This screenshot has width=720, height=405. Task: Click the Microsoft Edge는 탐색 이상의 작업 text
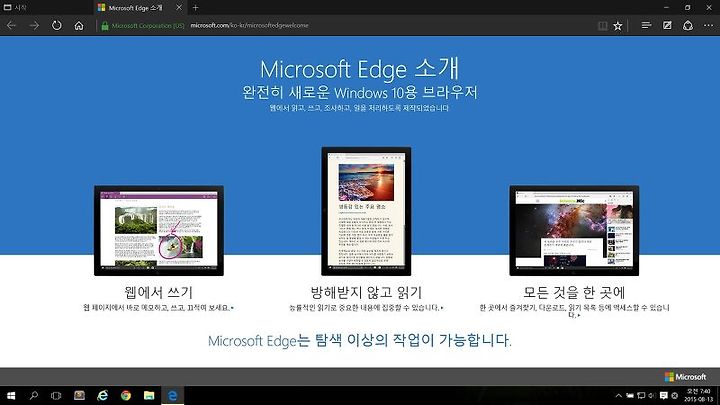click(360, 340)
